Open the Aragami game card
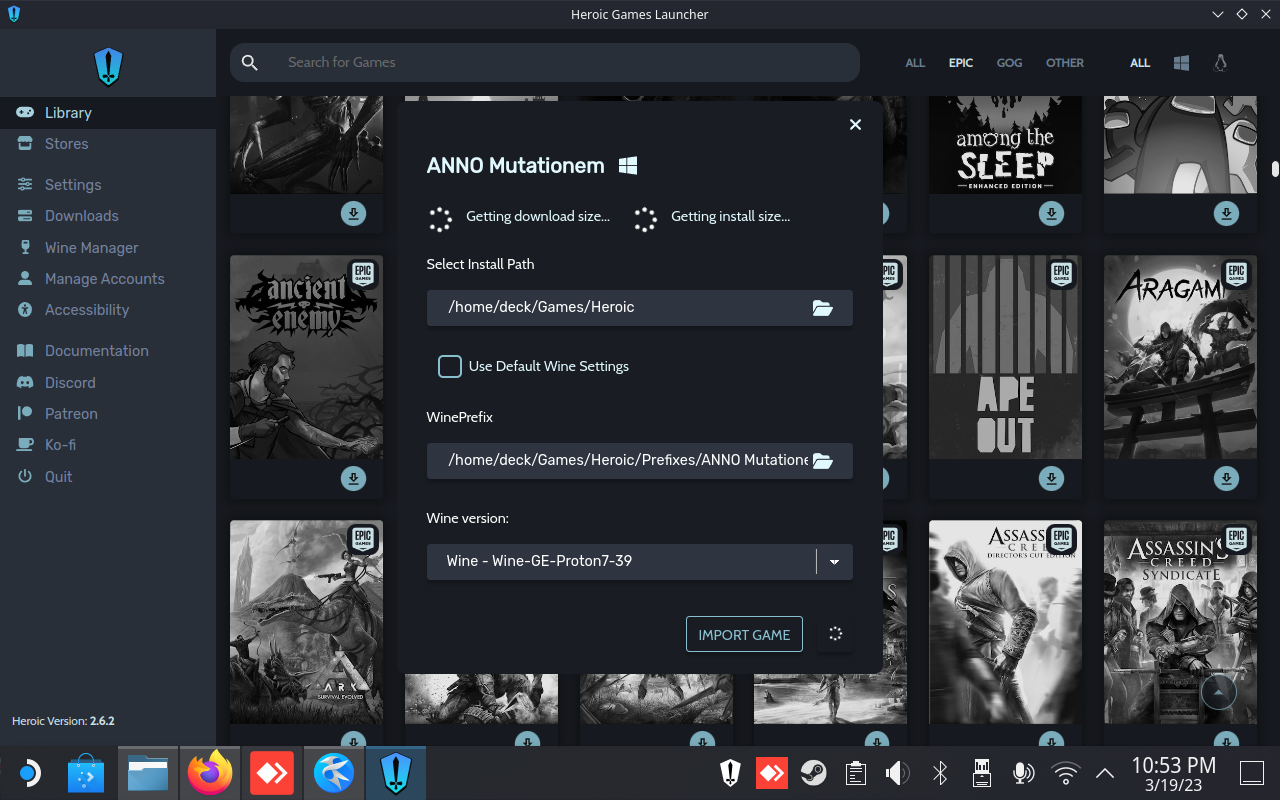The width and height of the screenshot is (1280, 800). point(1180,357)
